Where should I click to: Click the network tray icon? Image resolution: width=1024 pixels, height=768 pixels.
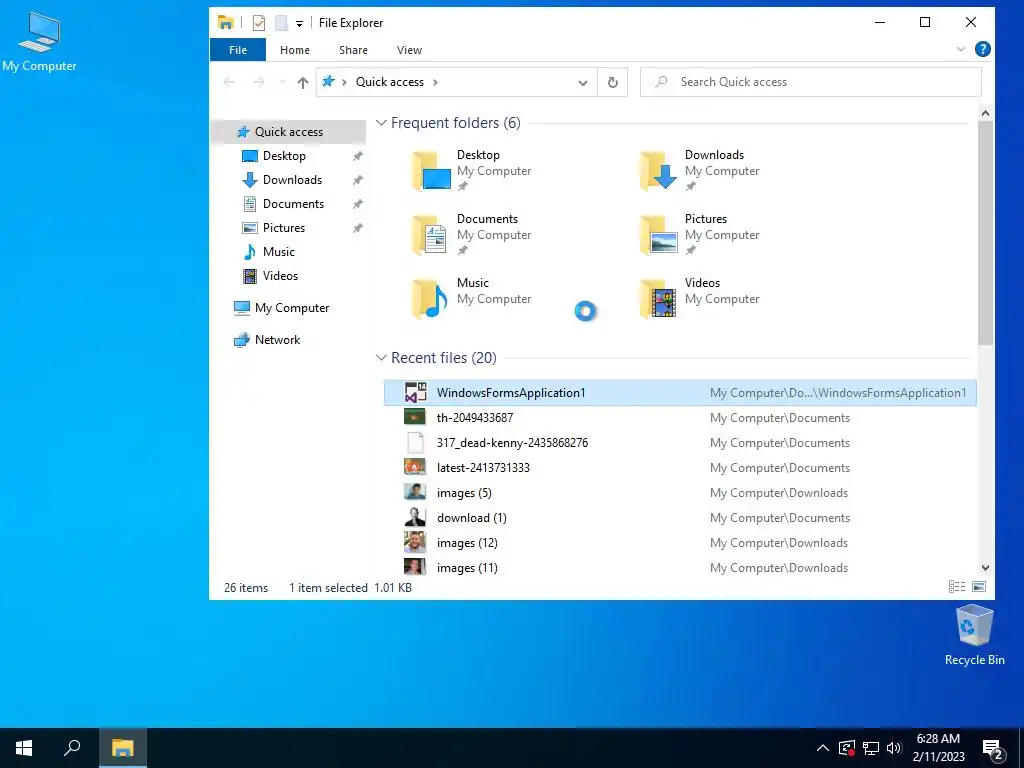point(871,748)
